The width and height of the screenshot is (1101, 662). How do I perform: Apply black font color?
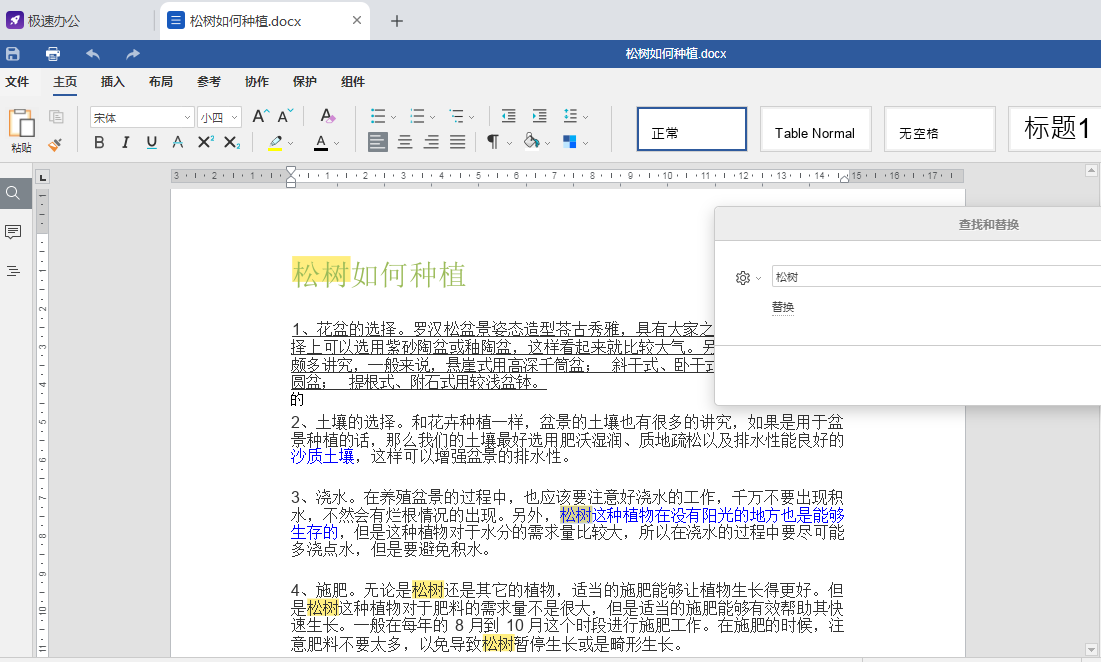[321, 143]
